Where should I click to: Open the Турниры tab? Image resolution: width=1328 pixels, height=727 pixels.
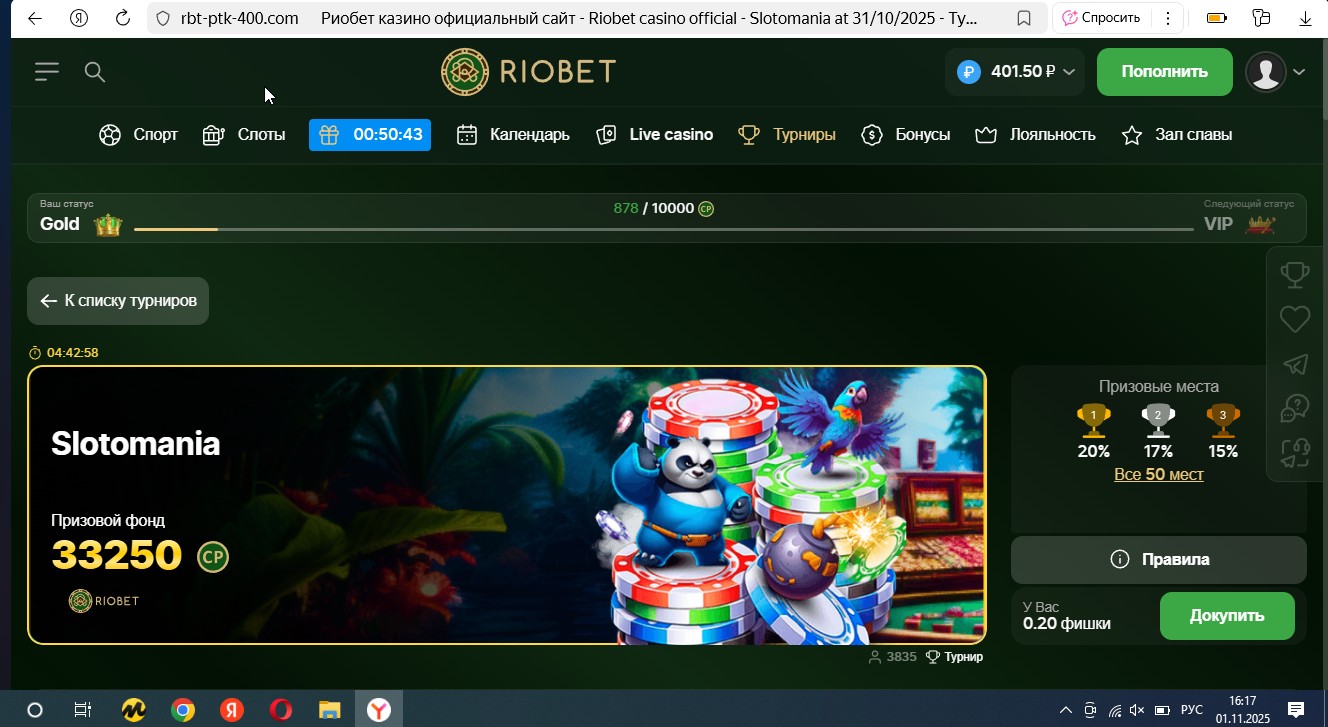tap(787, 134)
